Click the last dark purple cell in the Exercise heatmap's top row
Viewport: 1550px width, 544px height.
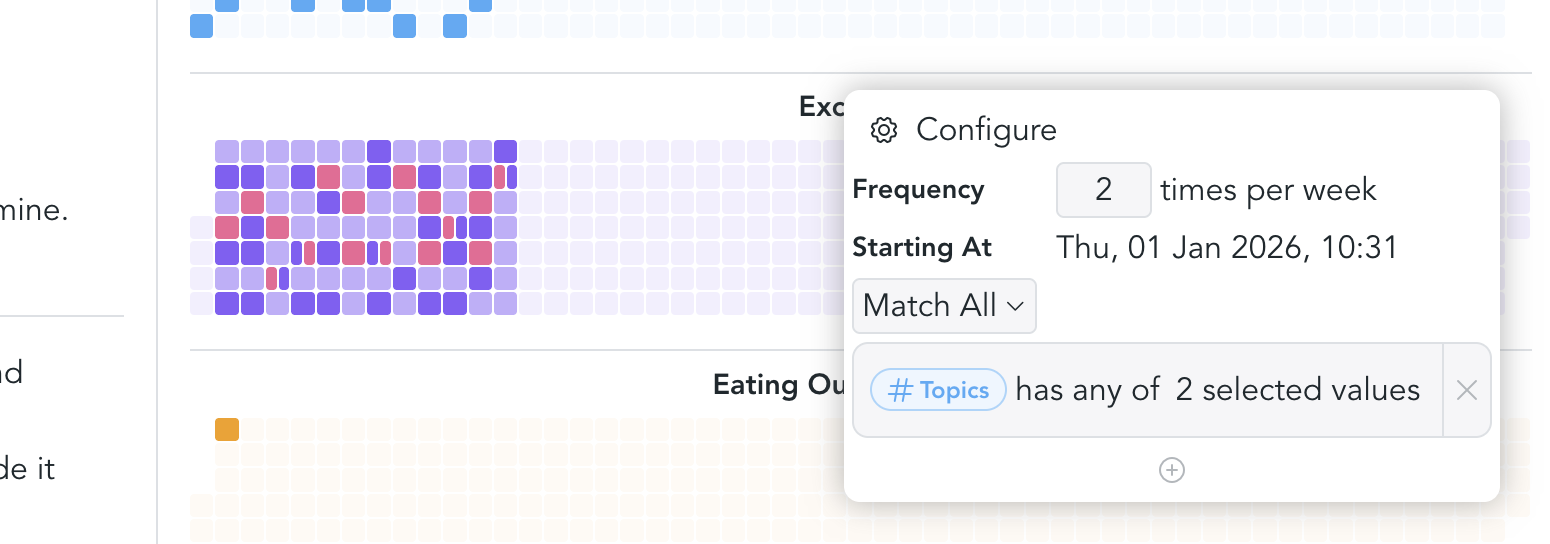[x=505, y=152]
